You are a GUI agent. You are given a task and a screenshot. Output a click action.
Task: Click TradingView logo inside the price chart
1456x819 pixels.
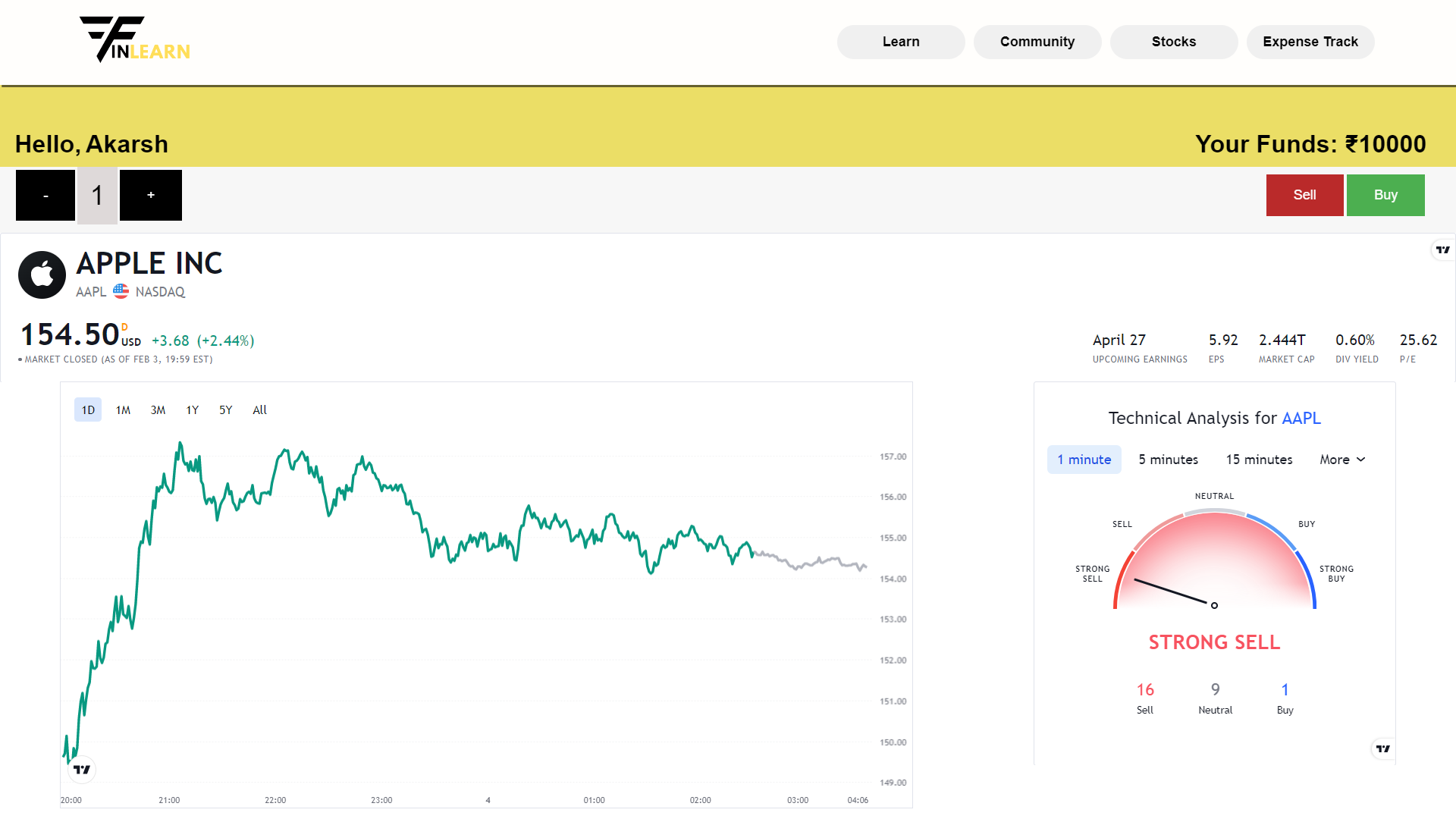[x=82, y=770]
